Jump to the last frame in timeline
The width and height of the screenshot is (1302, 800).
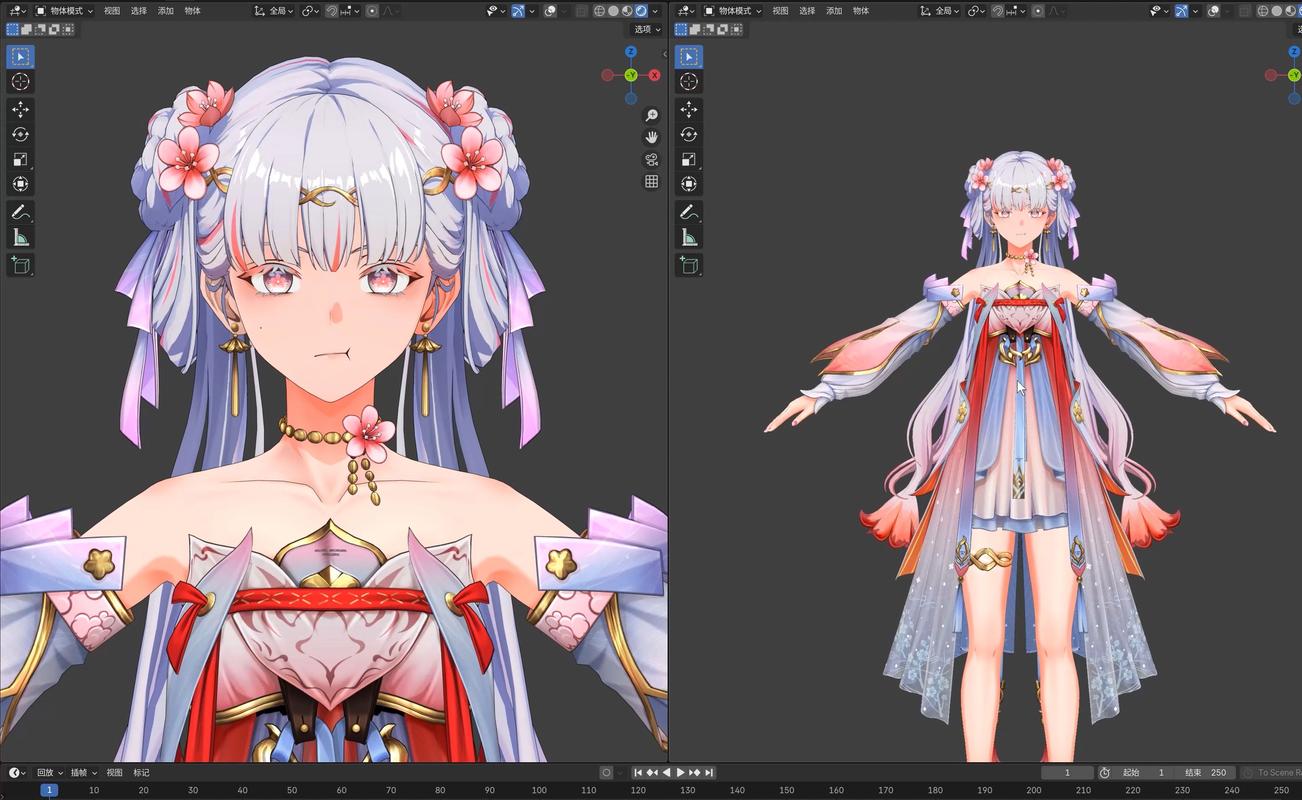coord(709,773)
